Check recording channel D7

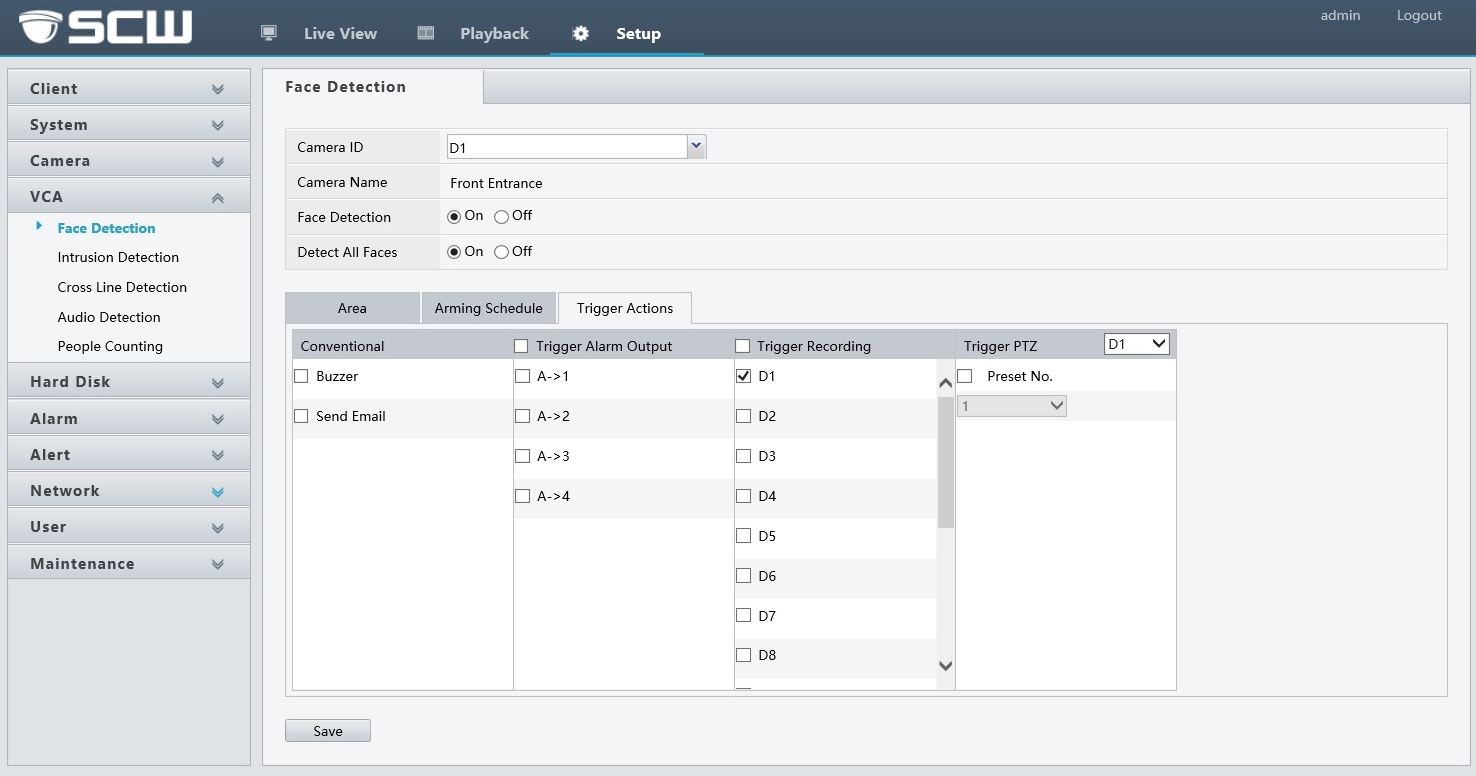coord(743,616)
